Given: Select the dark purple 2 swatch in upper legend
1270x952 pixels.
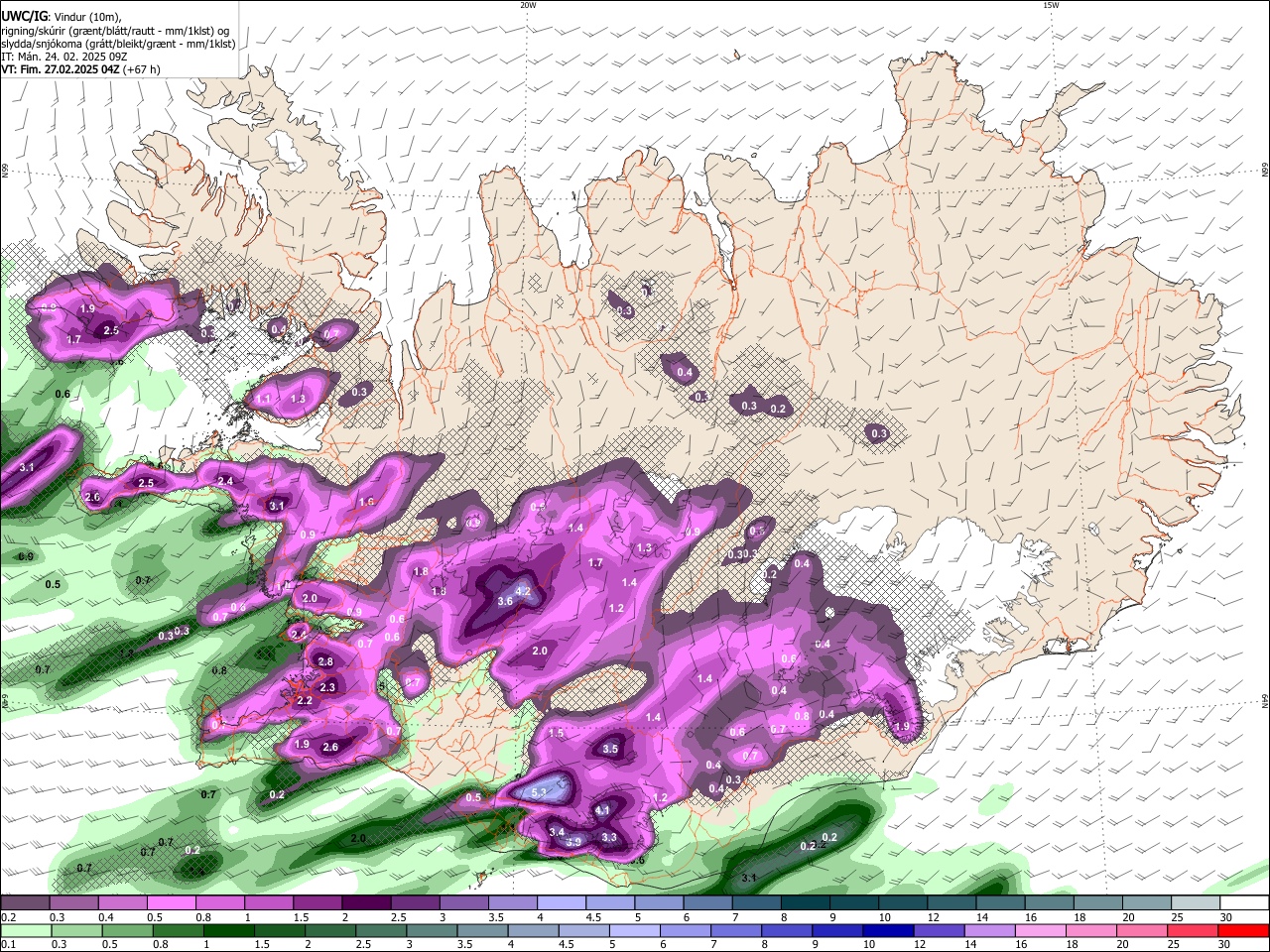Looking at the screenshot, I should coord(366,902).
